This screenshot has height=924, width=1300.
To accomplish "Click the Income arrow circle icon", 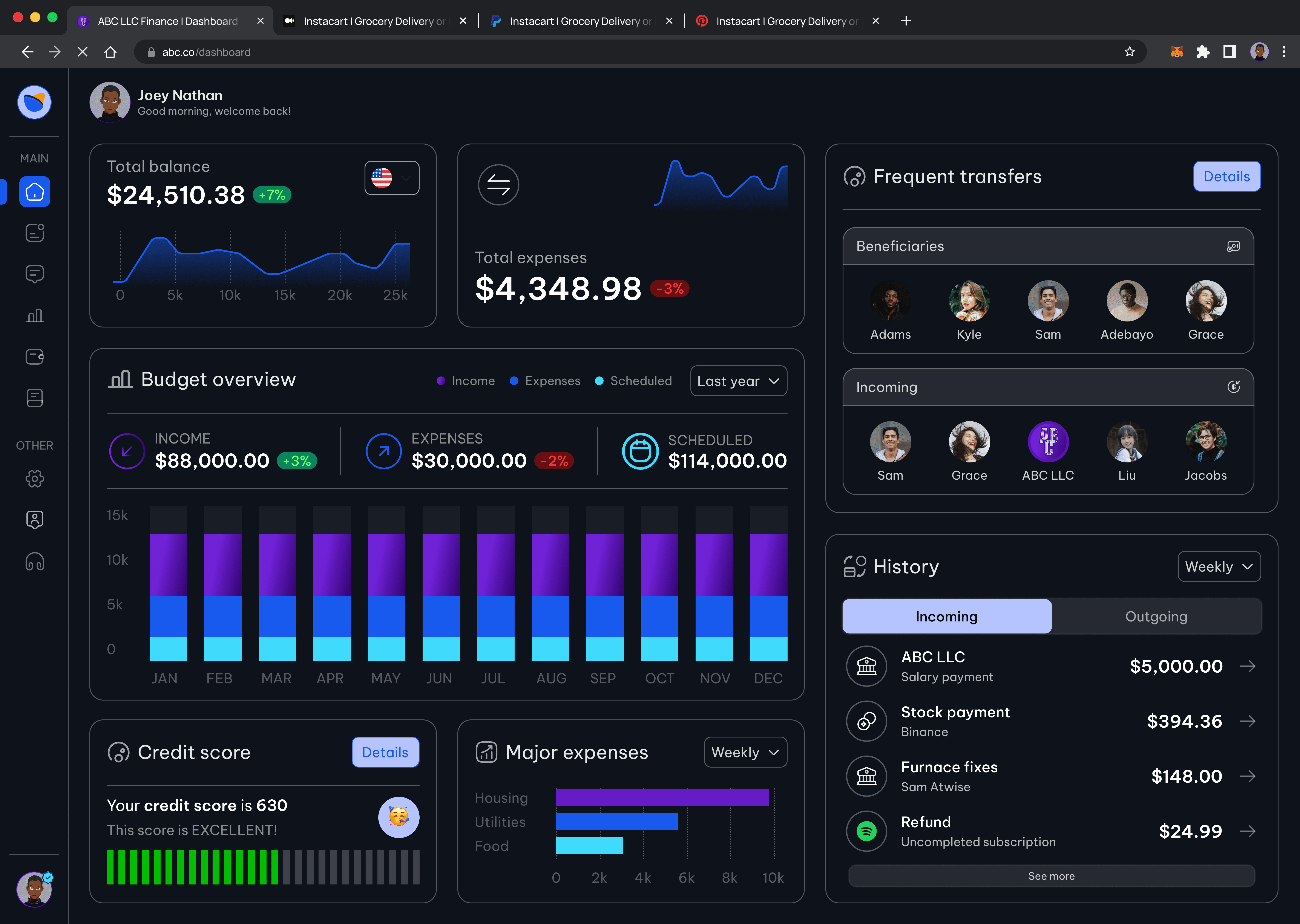I will [127, 451].
